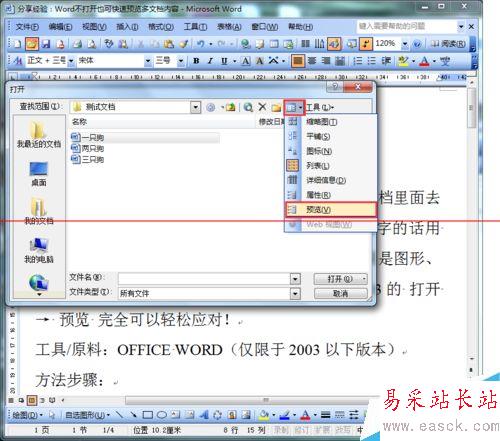Select Thumbnails (缩略图) in views menu
The image size is (500, 441).
click(331, 122)
